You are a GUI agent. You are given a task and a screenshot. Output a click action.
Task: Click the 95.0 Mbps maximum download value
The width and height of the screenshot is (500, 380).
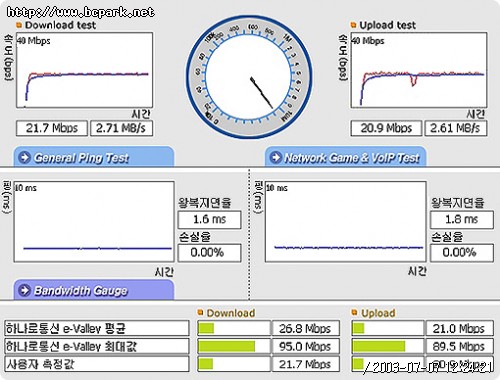(x=306, y=346)
